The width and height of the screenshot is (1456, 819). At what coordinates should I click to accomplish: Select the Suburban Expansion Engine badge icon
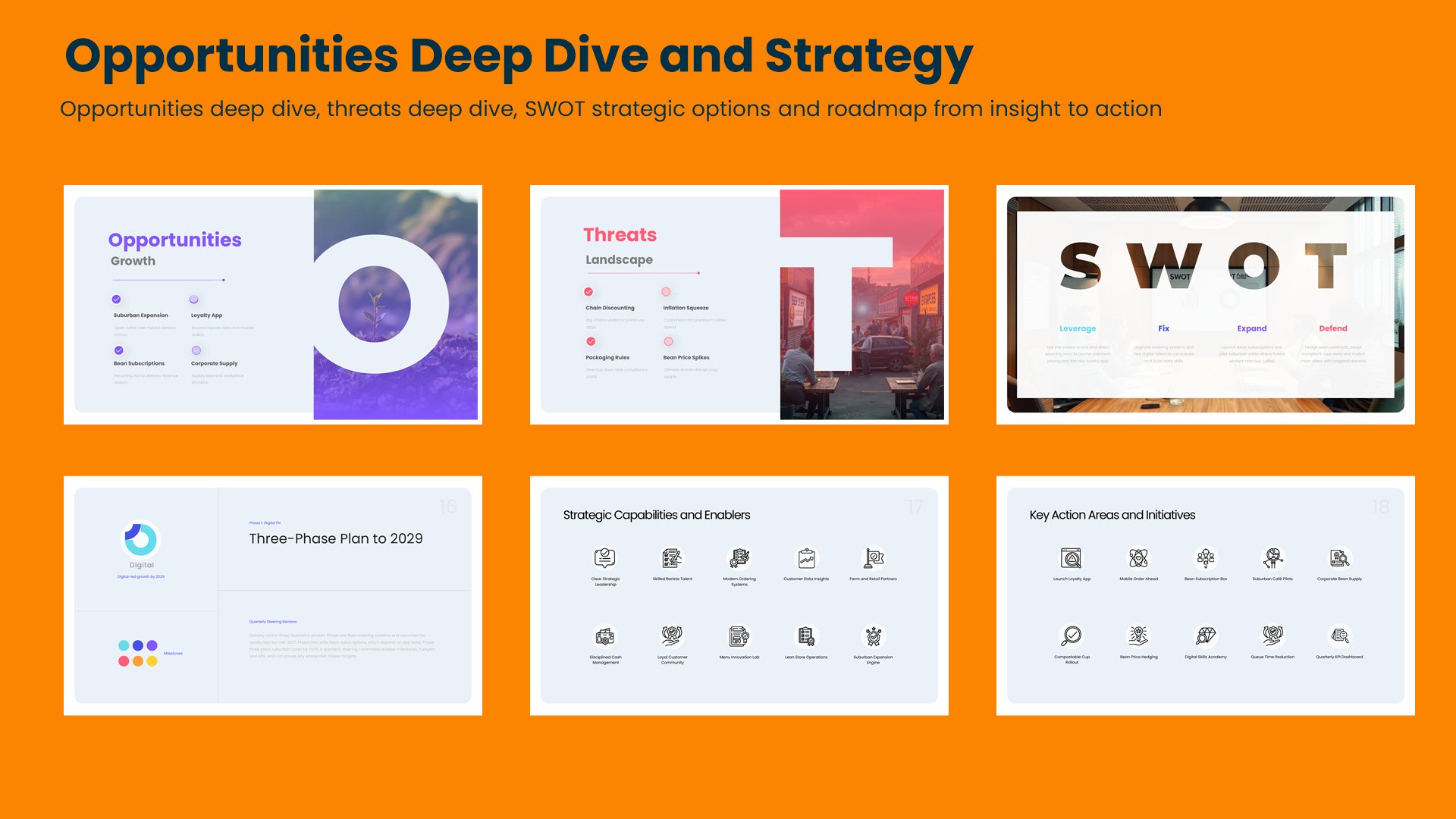[874, 635]
